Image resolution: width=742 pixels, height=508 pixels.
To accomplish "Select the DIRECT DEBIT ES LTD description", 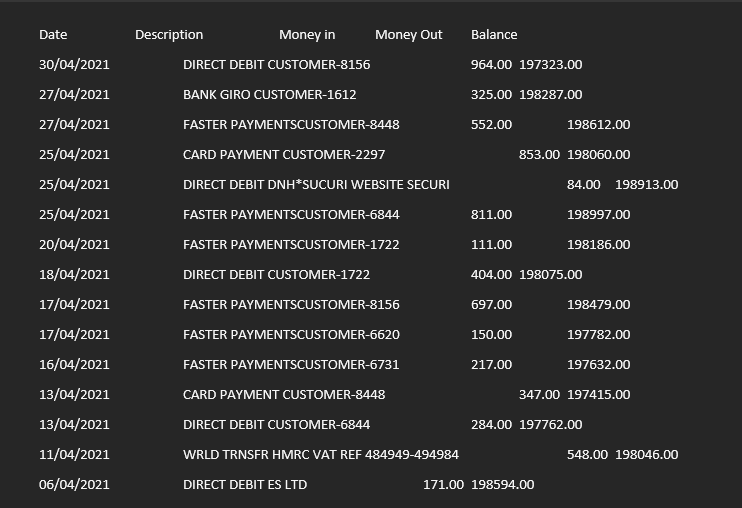I will (x=245, y=485).
